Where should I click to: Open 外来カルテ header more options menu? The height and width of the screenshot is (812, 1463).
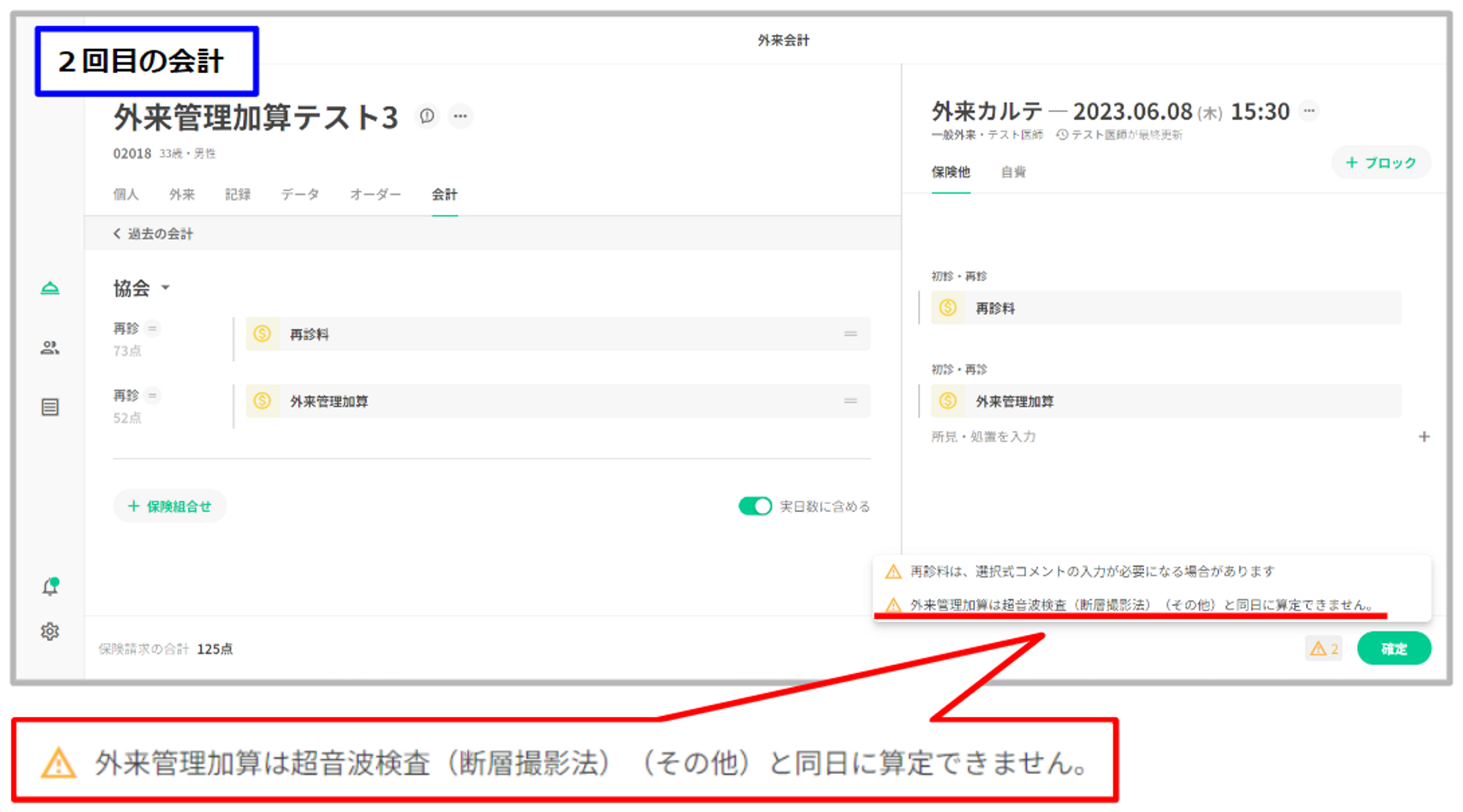click(1309, 111)
